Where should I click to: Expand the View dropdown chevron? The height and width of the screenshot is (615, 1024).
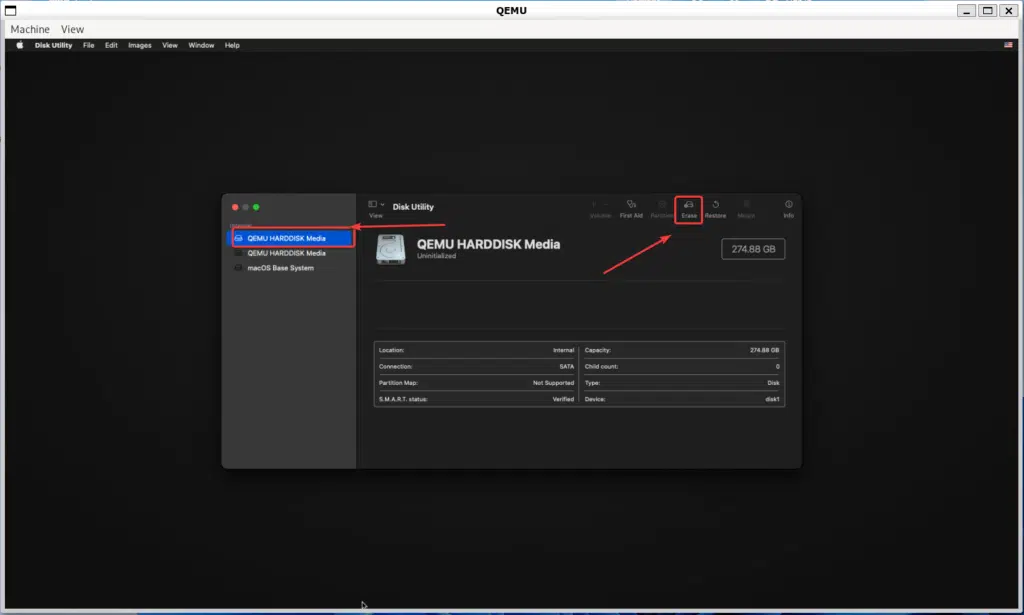click(382, 204)
